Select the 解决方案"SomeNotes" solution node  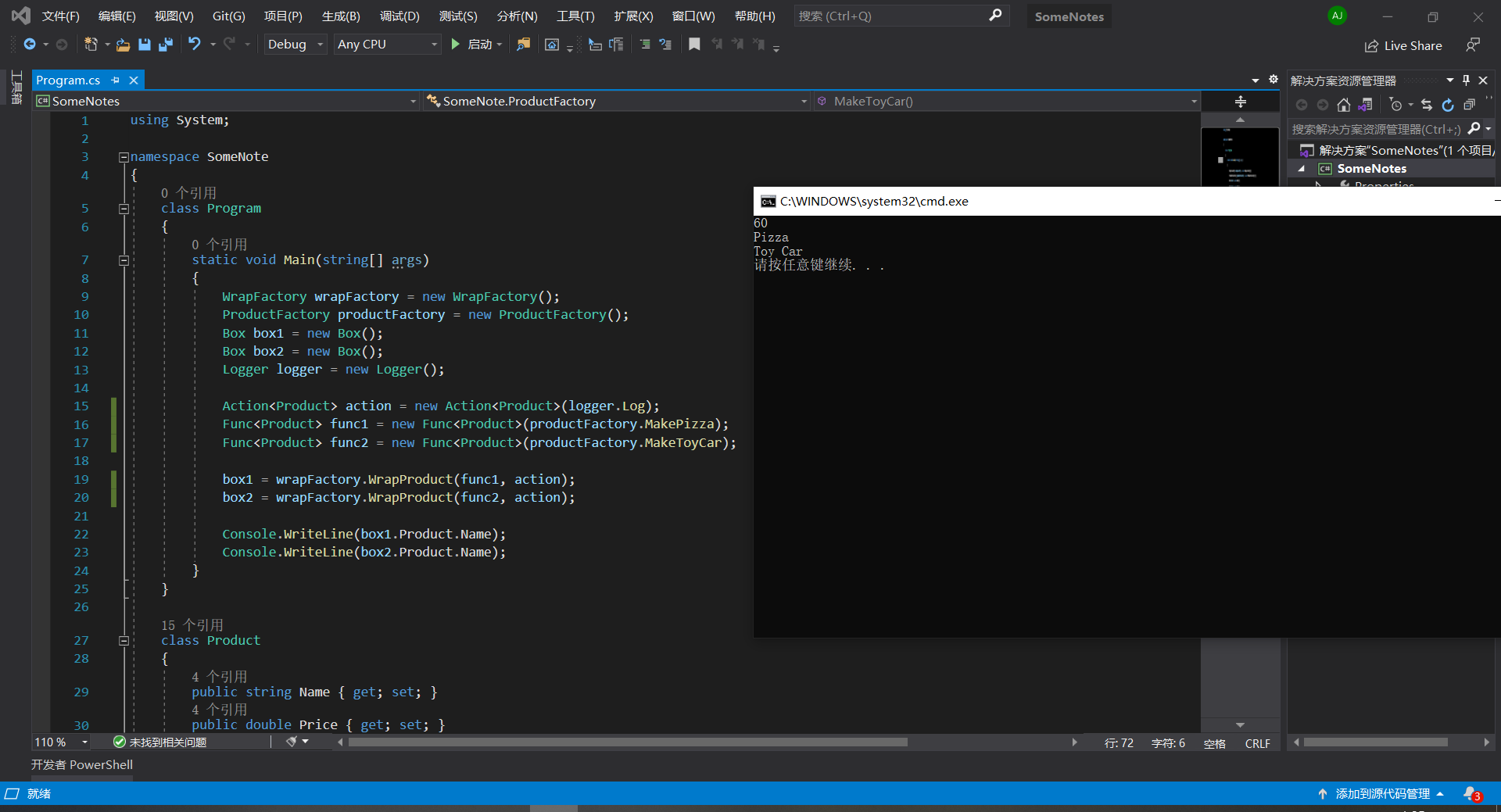click(x=1397, y=150)
